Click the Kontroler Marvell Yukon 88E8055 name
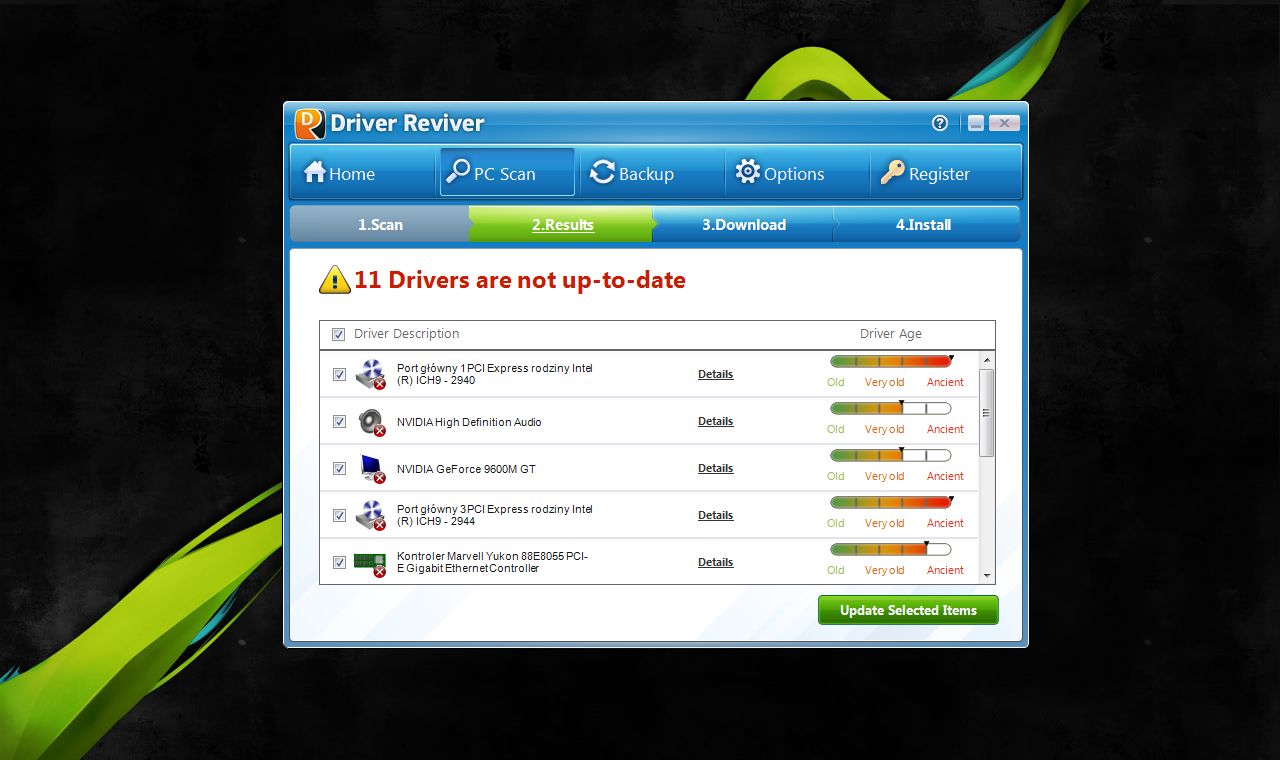Screen dimensions: 1280x760 [x=492, y=562]
